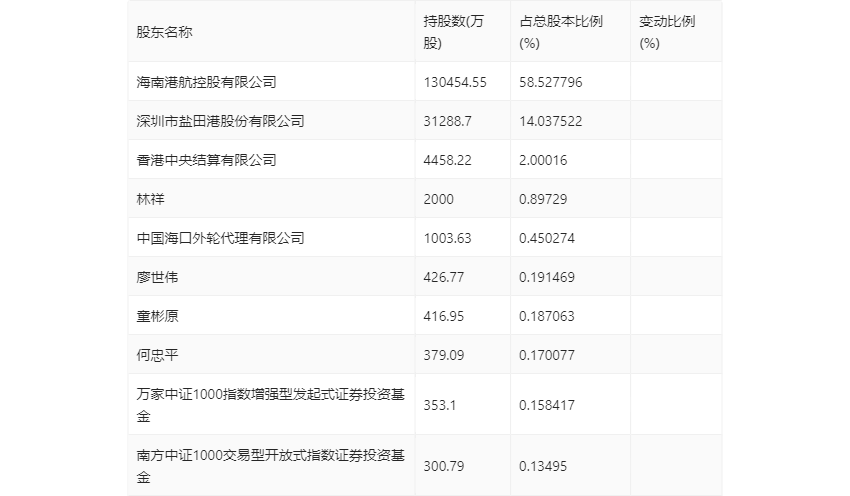
Task: Select the value 416.95
Action: coord(443,317)
